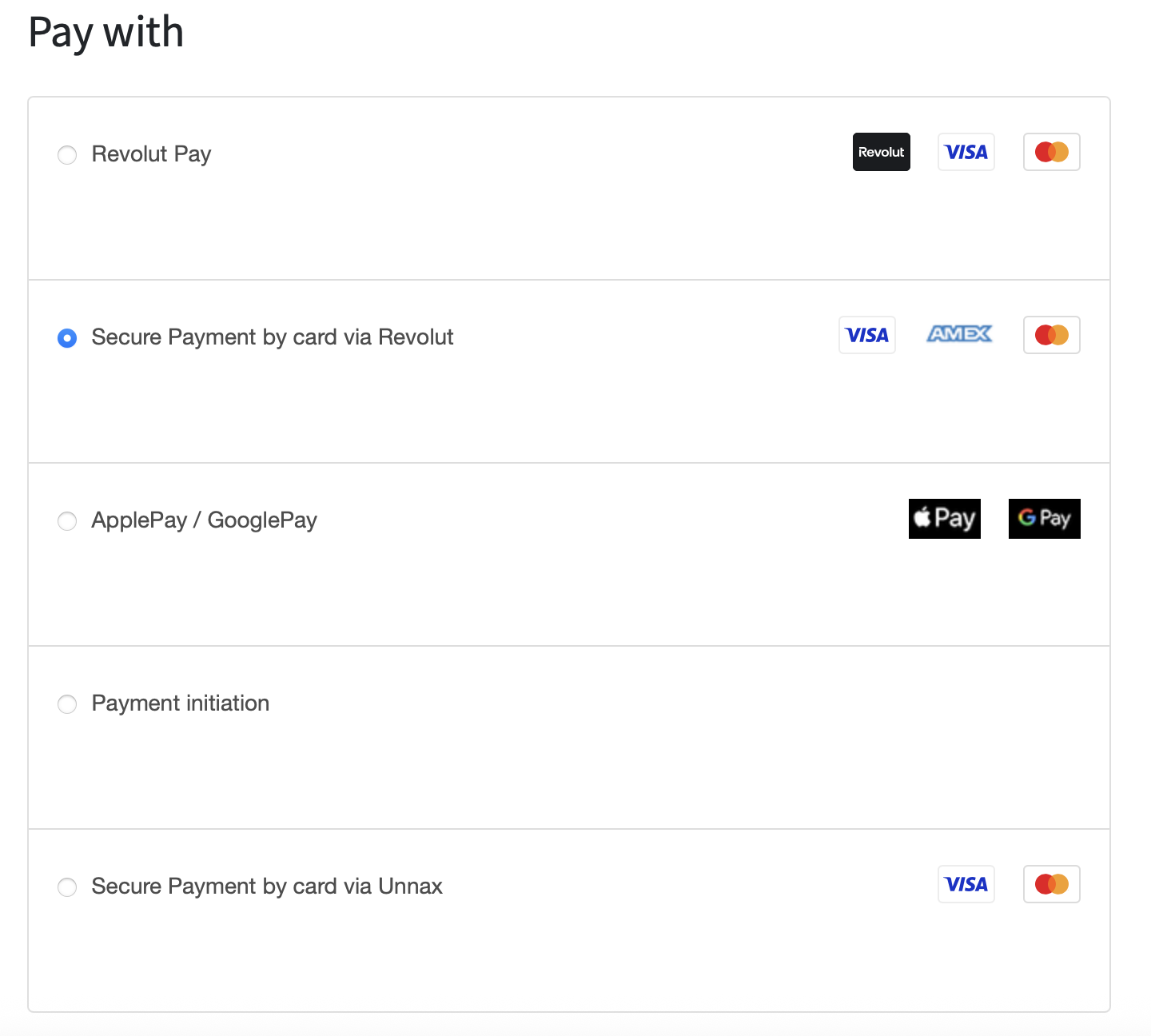Image resolution: width=1151 pixels, height=1036 pixels.
Task: Click the Google Pay logo
Action: [x=1044, y=519]
